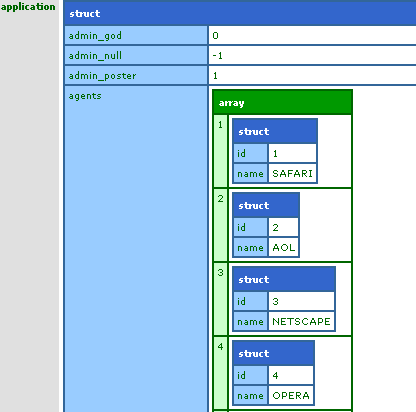This screenshot has height=412, width=416.
Task: Collapse the SAFARI struct header
Action: click(275, 131)
